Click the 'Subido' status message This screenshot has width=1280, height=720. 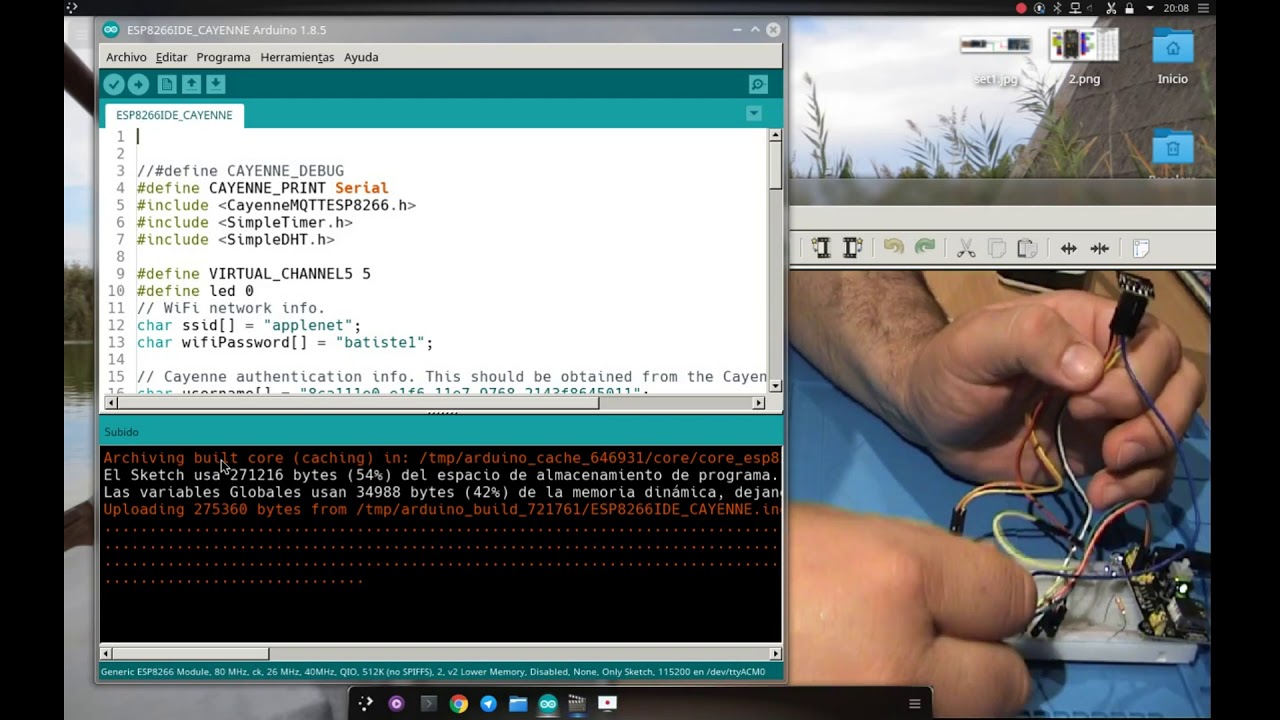(121, 432)
